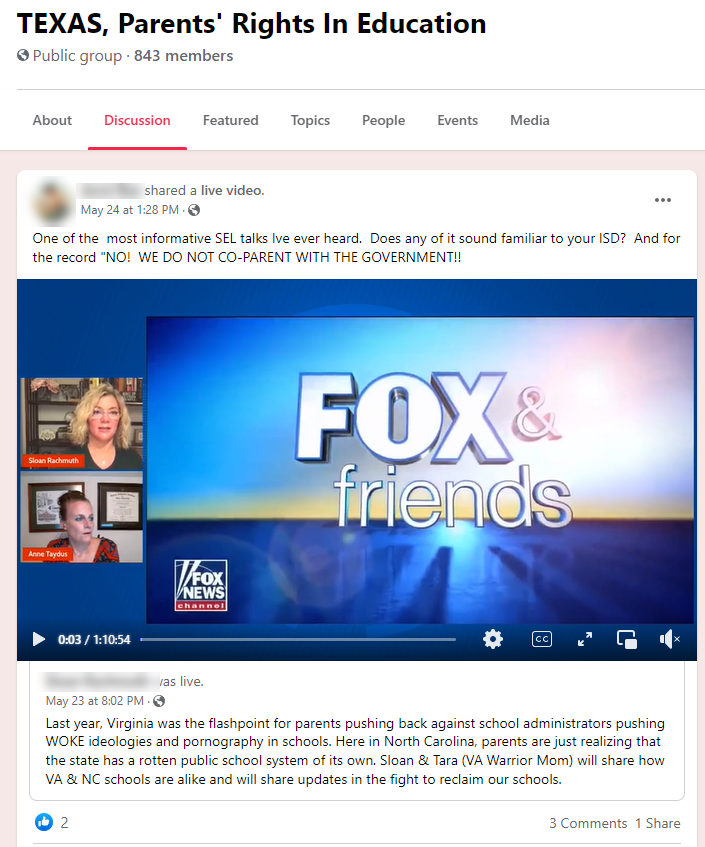Click the blue Like reaction icon
705x847 pixels.
[x=44, y=822]
